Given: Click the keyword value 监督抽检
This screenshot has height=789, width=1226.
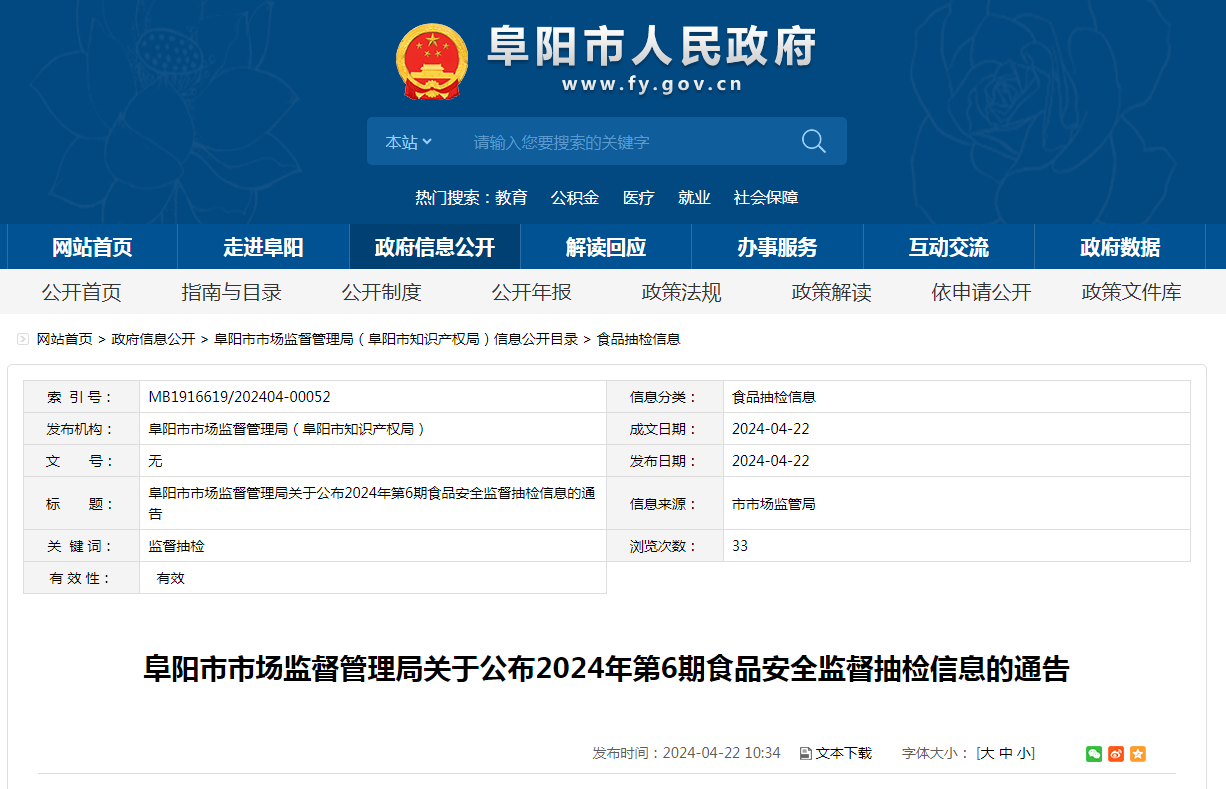Looking at the screenshot, I should click(177, 546).
